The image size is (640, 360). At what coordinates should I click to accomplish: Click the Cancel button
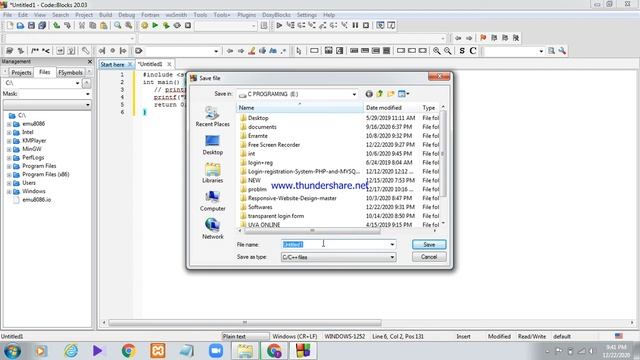[x=429, y=257]
